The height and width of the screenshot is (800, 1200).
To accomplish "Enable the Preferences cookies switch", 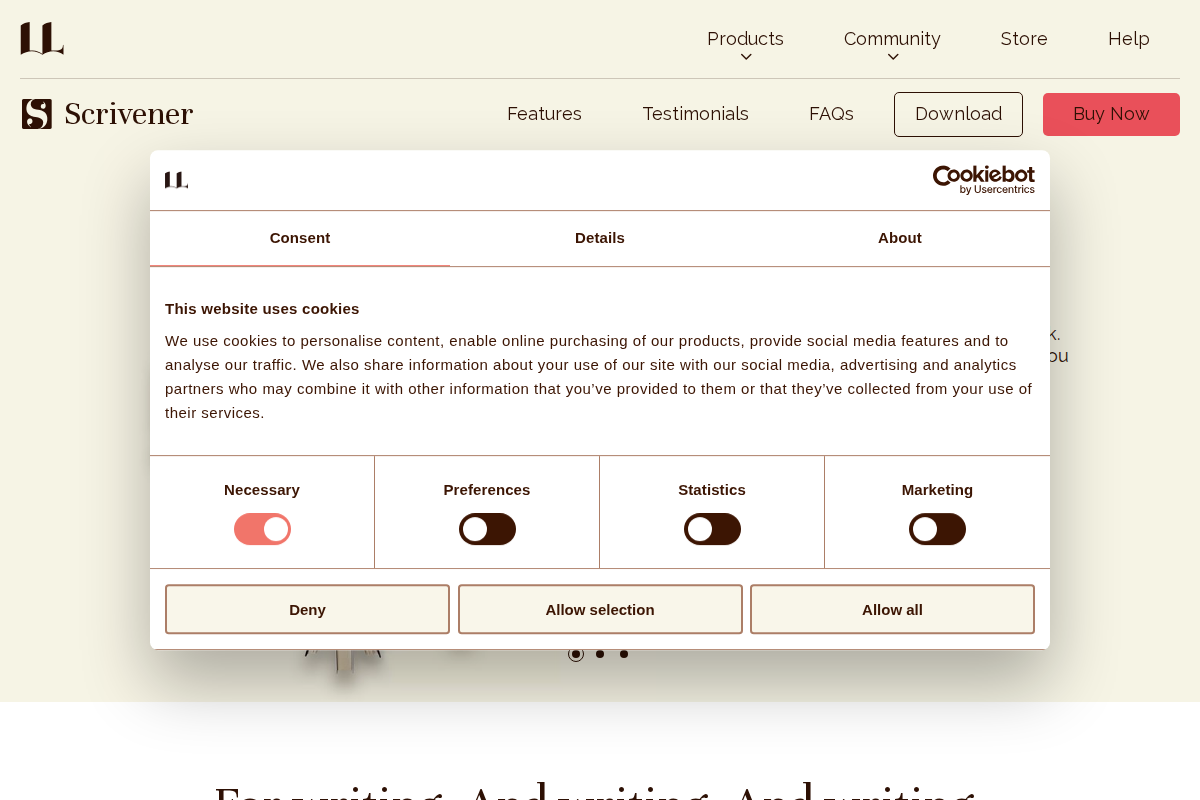I will [487, 529].
